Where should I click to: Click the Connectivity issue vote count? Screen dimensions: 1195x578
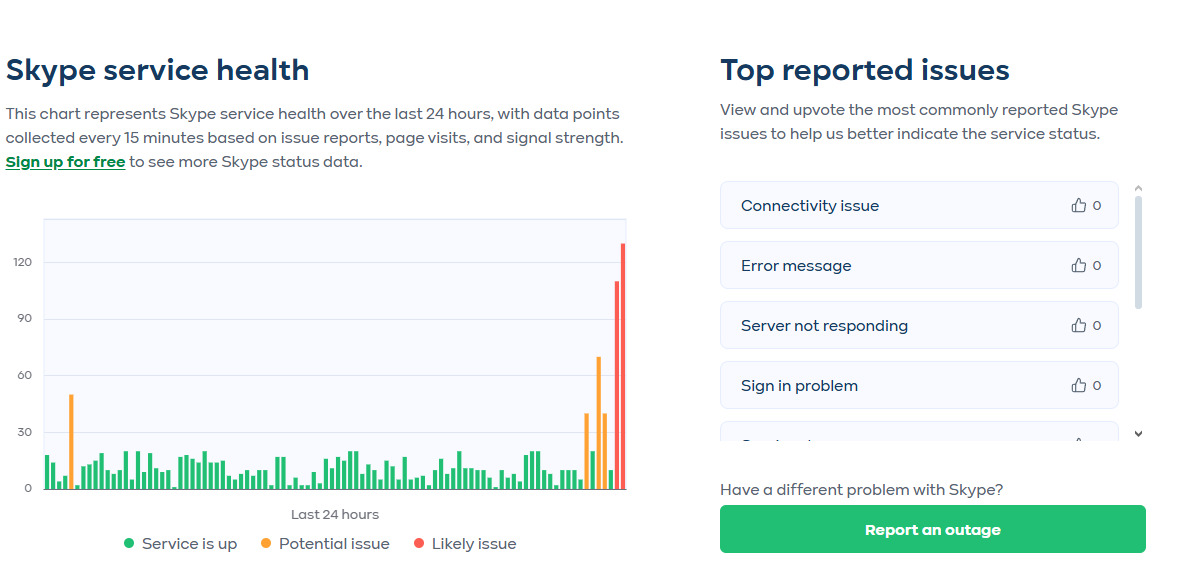(x=1097, y=205)
